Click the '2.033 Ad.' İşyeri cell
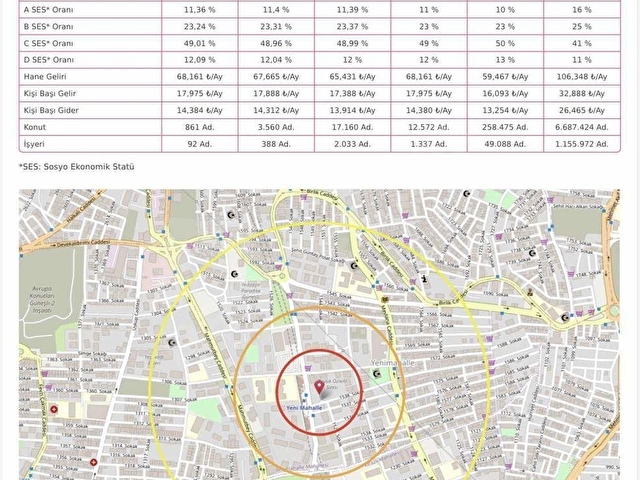Screen dimensions: 640x480 point(352,144)
